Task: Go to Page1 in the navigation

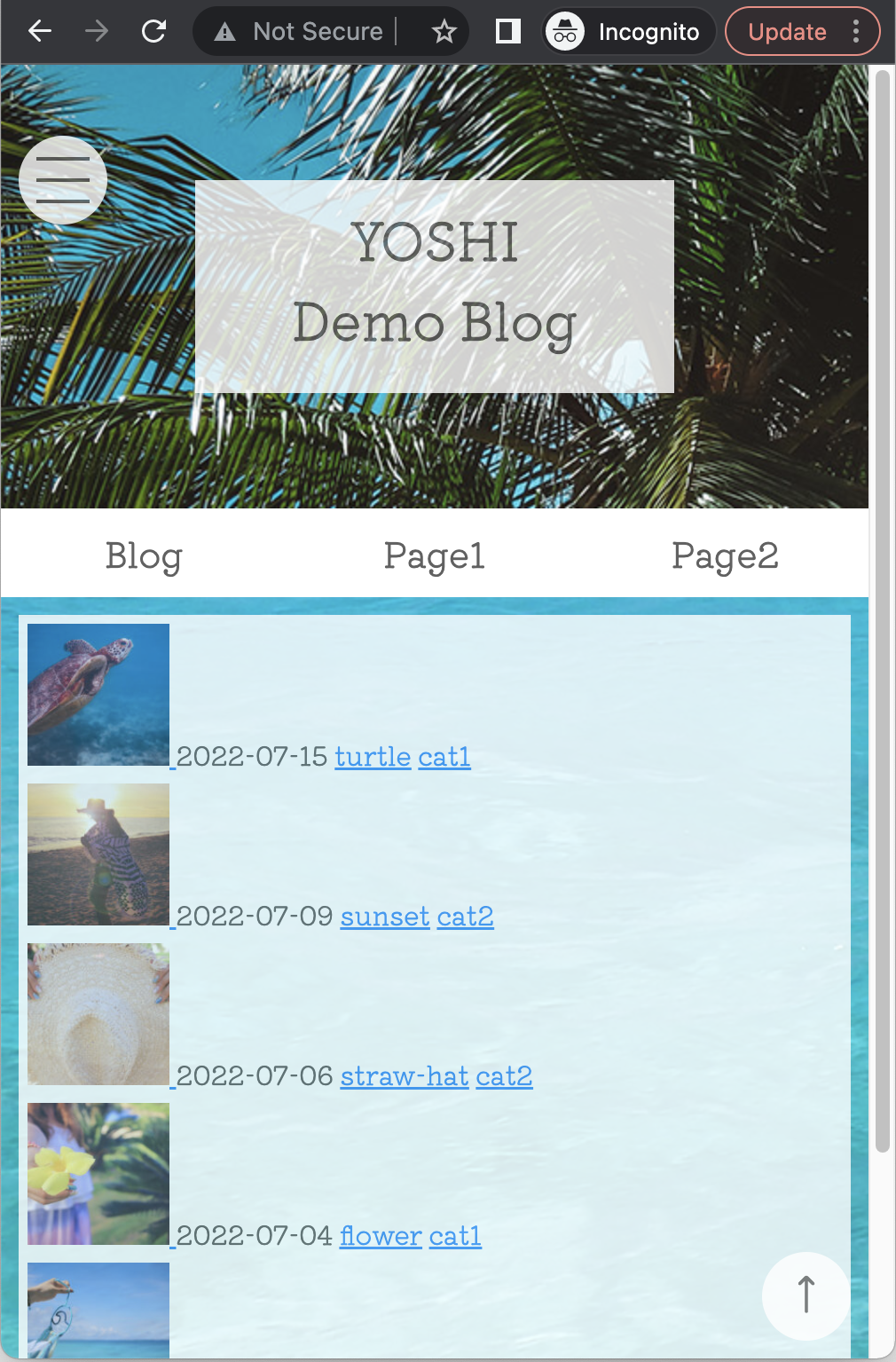Action: click(x=435, y=555)
